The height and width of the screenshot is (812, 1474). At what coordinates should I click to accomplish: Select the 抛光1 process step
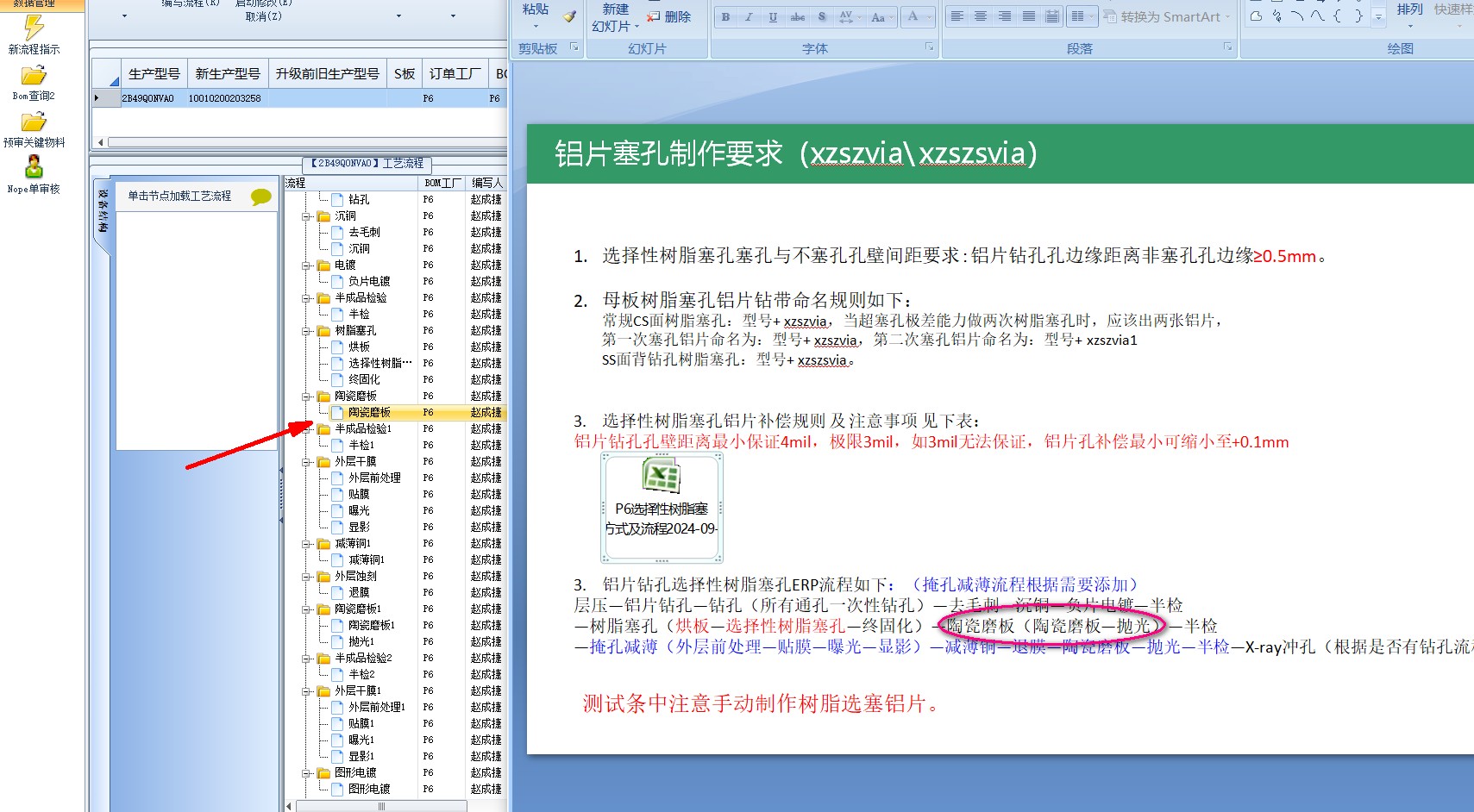[361, 641]
